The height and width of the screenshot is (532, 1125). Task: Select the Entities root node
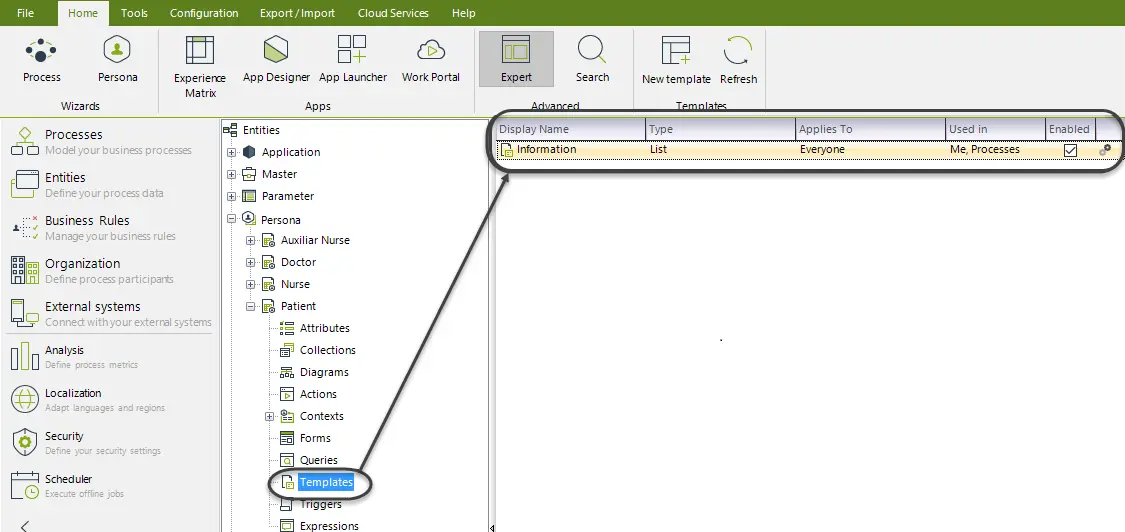261,130
